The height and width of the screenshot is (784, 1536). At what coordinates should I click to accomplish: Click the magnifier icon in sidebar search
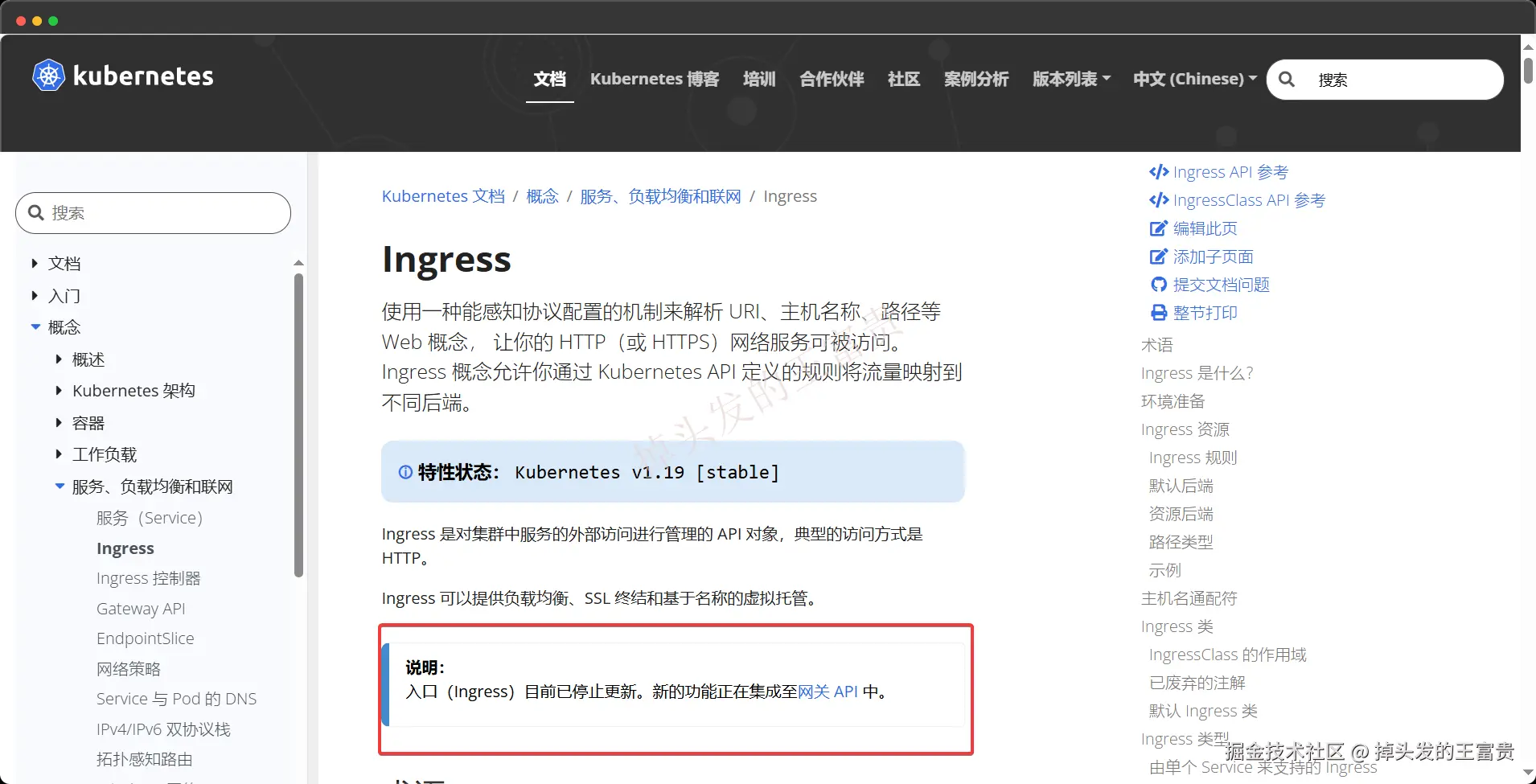coord(35,213)
